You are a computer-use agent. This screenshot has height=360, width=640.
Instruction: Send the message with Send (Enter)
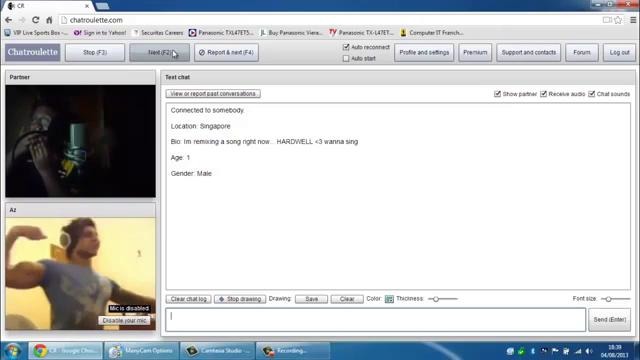[609, 320]
